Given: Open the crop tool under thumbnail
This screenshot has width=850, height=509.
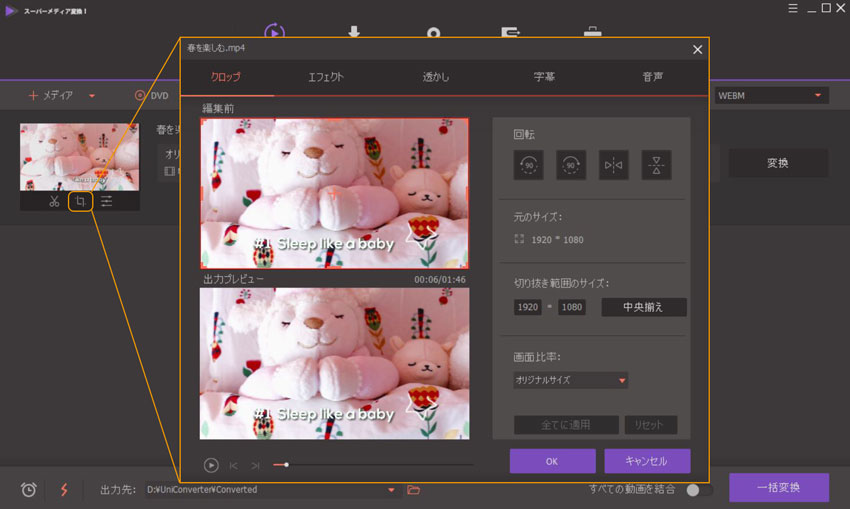Looking at the screenshot, I should 80,202.
